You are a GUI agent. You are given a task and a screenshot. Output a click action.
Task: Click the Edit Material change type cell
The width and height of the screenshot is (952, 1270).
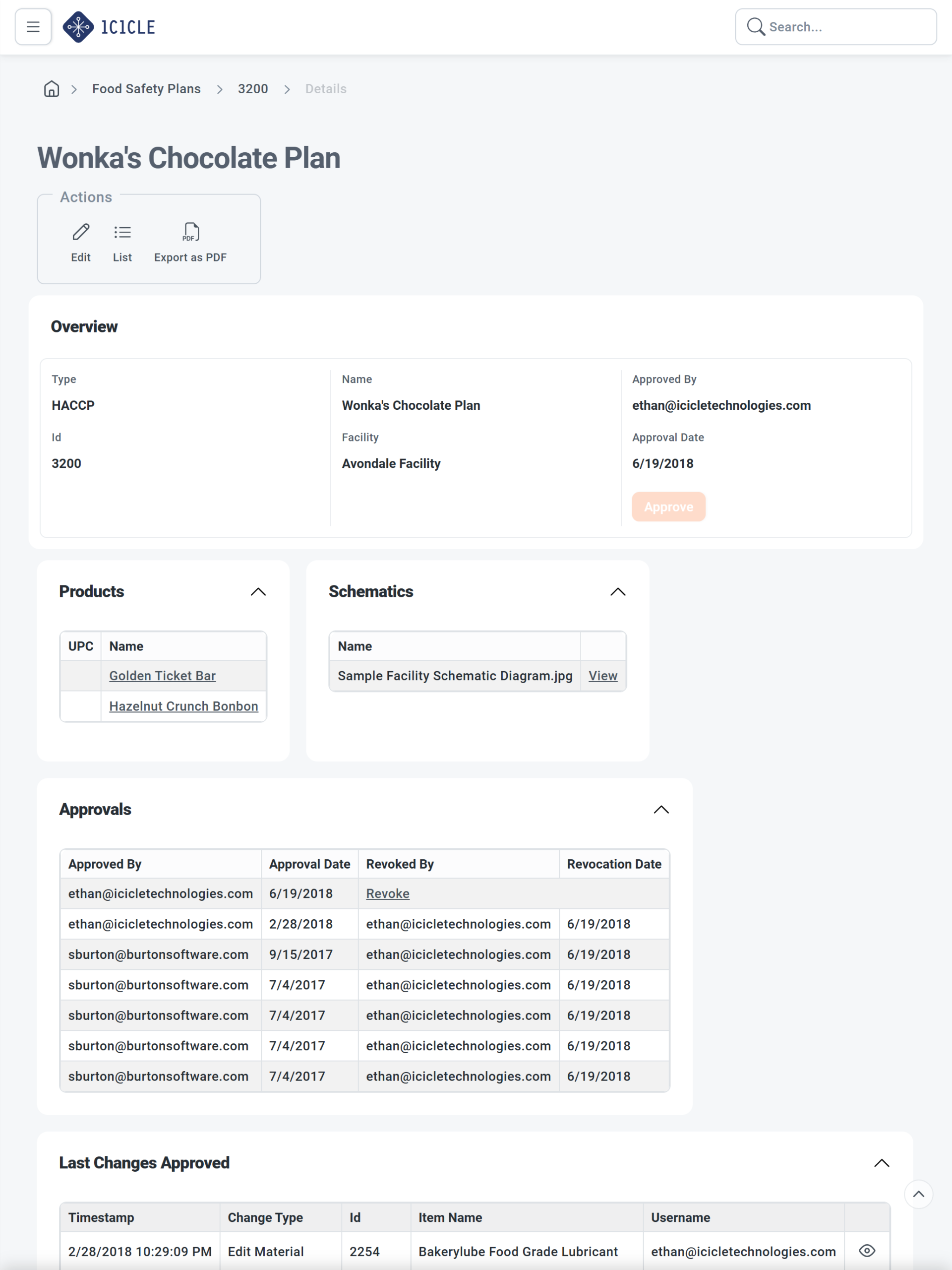point(281,1252)
